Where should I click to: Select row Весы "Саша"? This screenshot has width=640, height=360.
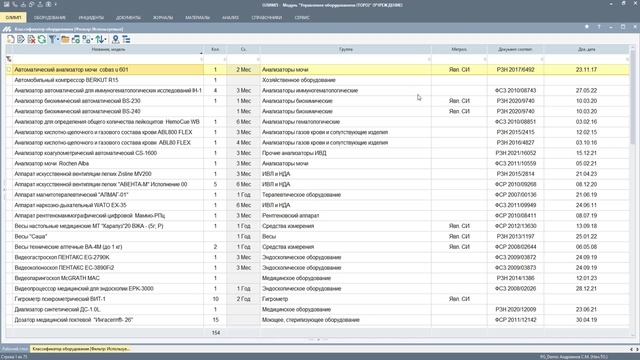tap(318, 236)
